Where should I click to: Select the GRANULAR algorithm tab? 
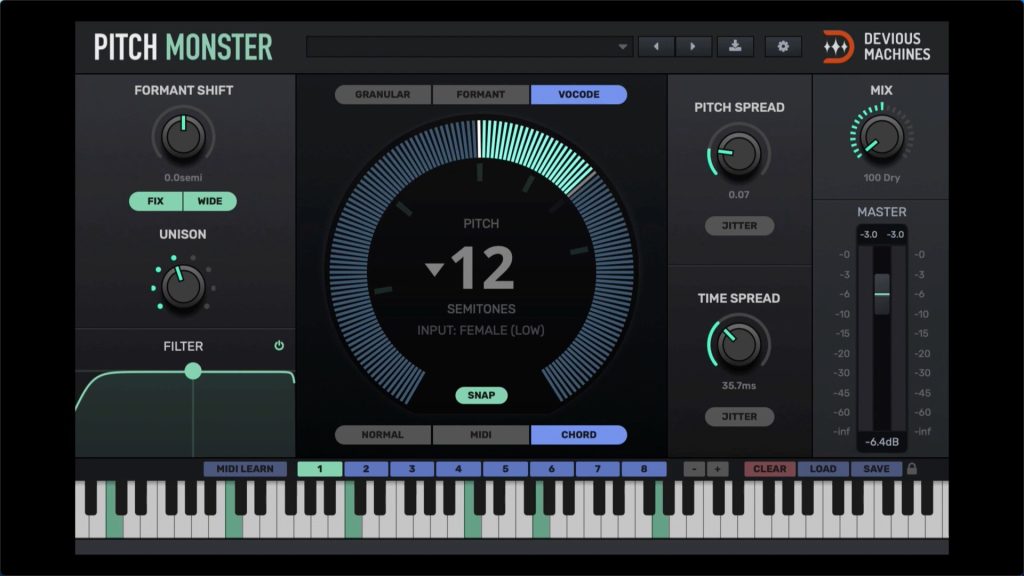click(383, 95)
